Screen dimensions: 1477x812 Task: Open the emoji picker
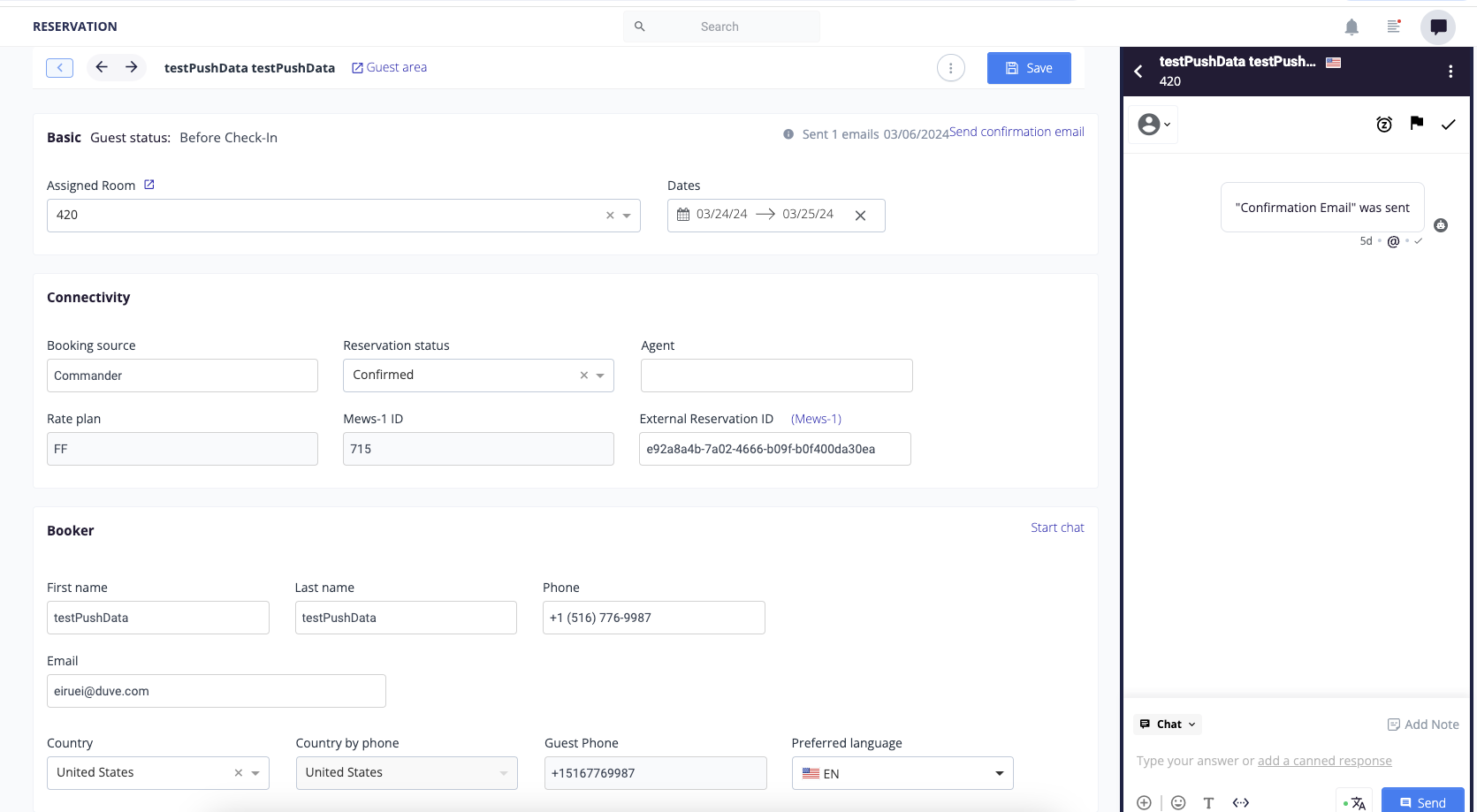coord(1178,802)
